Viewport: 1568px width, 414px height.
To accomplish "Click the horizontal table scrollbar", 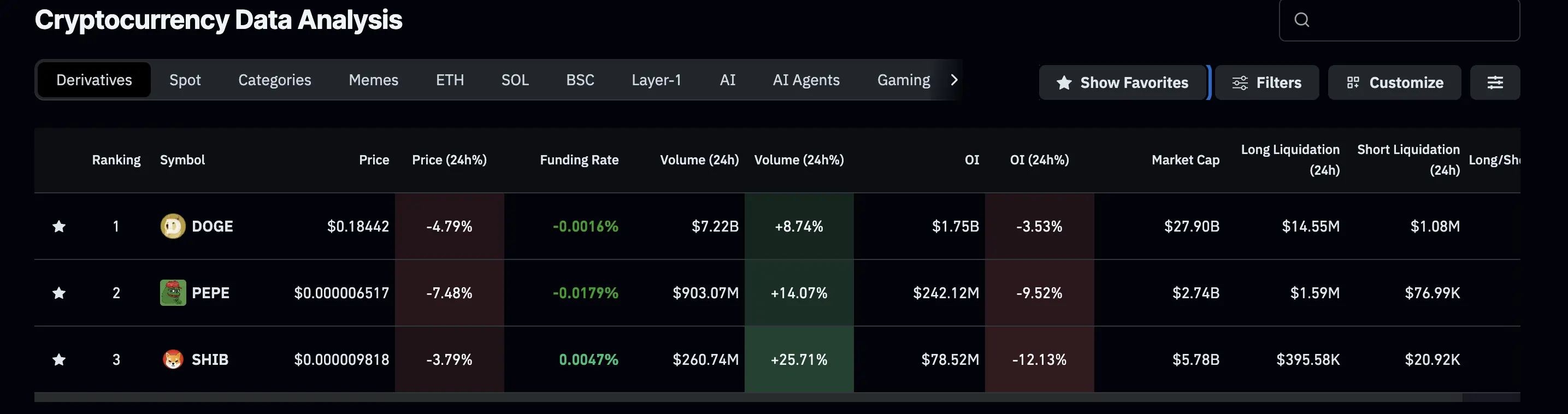I will [748, 398].
